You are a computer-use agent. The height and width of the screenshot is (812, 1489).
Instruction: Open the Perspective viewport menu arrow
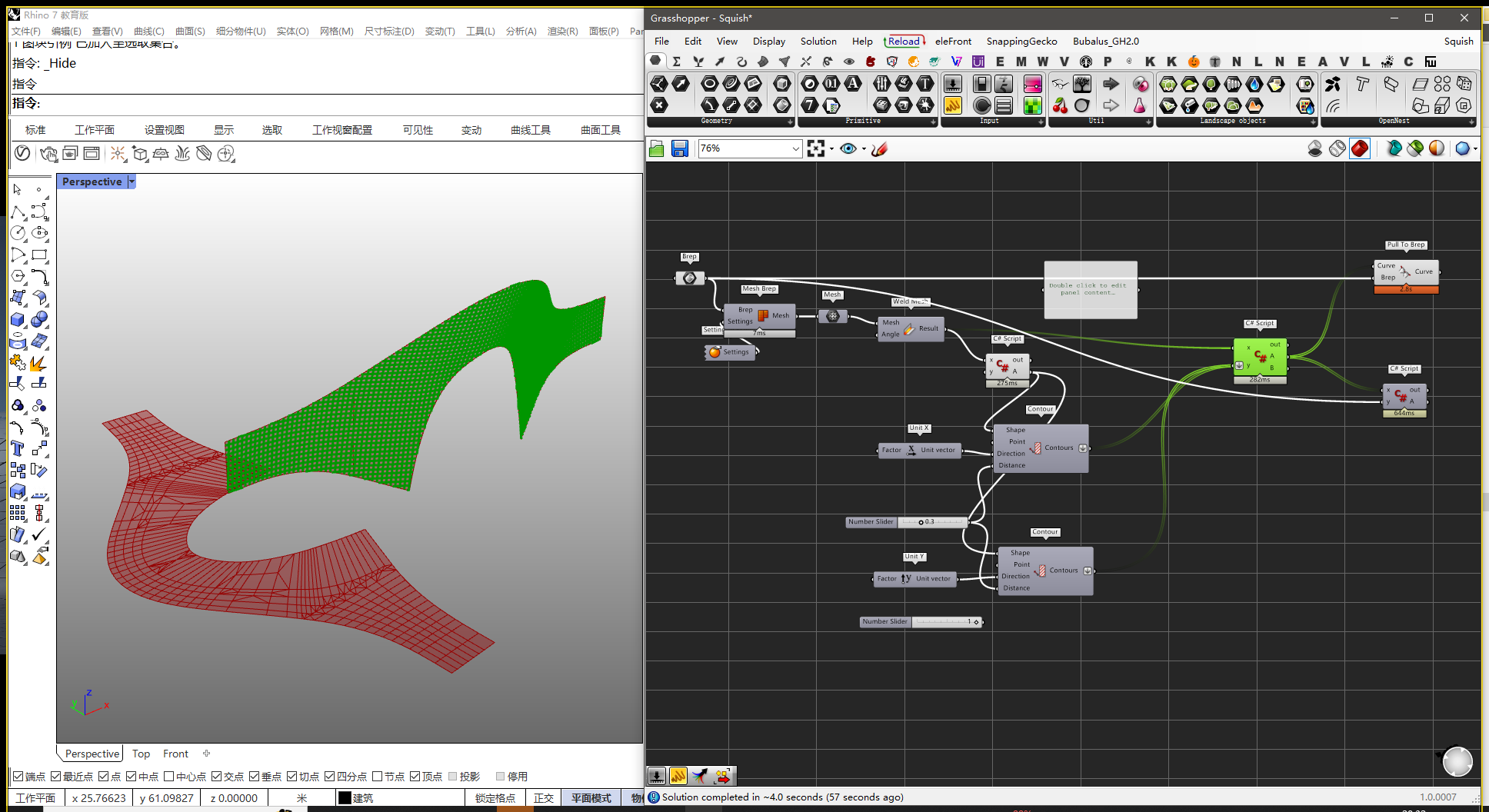(x=132, y=181)
